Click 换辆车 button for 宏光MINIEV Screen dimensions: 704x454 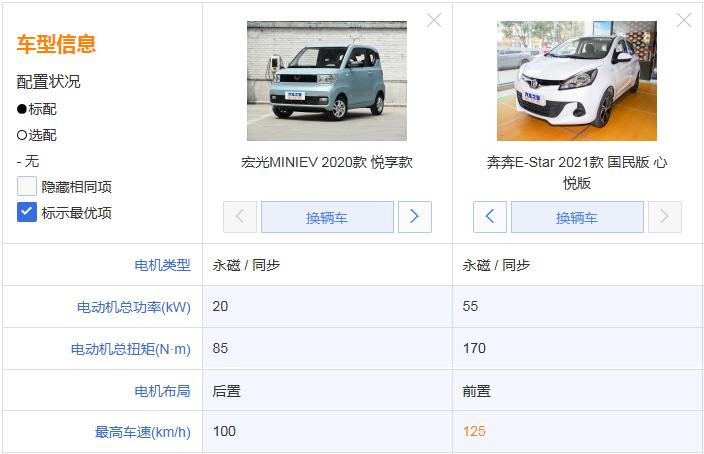coord(327,217)
